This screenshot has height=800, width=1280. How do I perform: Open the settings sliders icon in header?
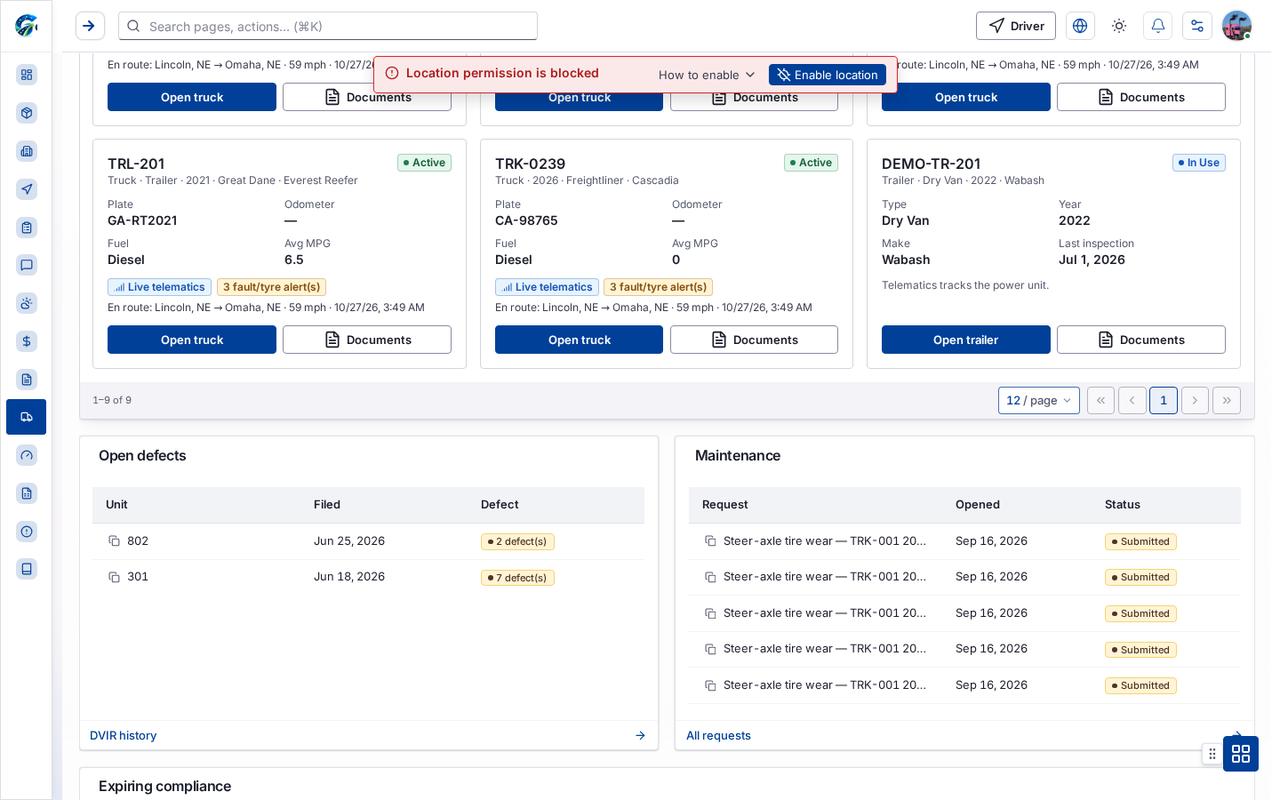(x=1197, y=26)
